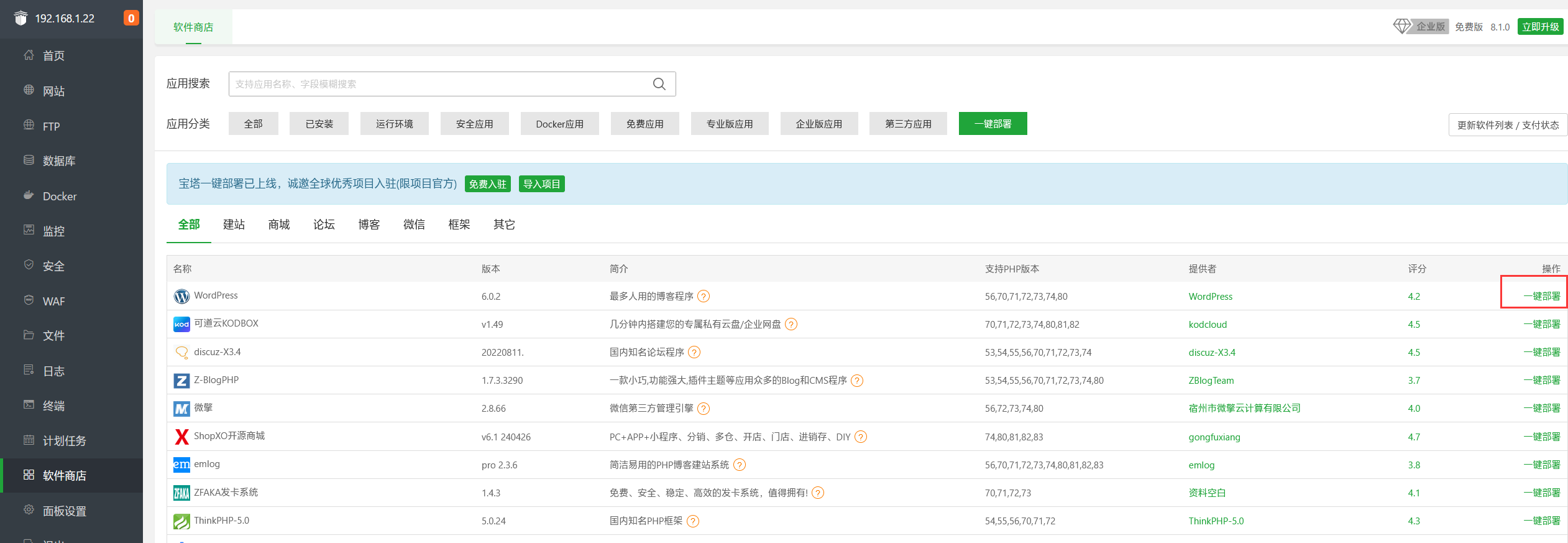Click the 网站 globe icon
The width and height of the screenshot is (1568, 543).
coord(29,90)
